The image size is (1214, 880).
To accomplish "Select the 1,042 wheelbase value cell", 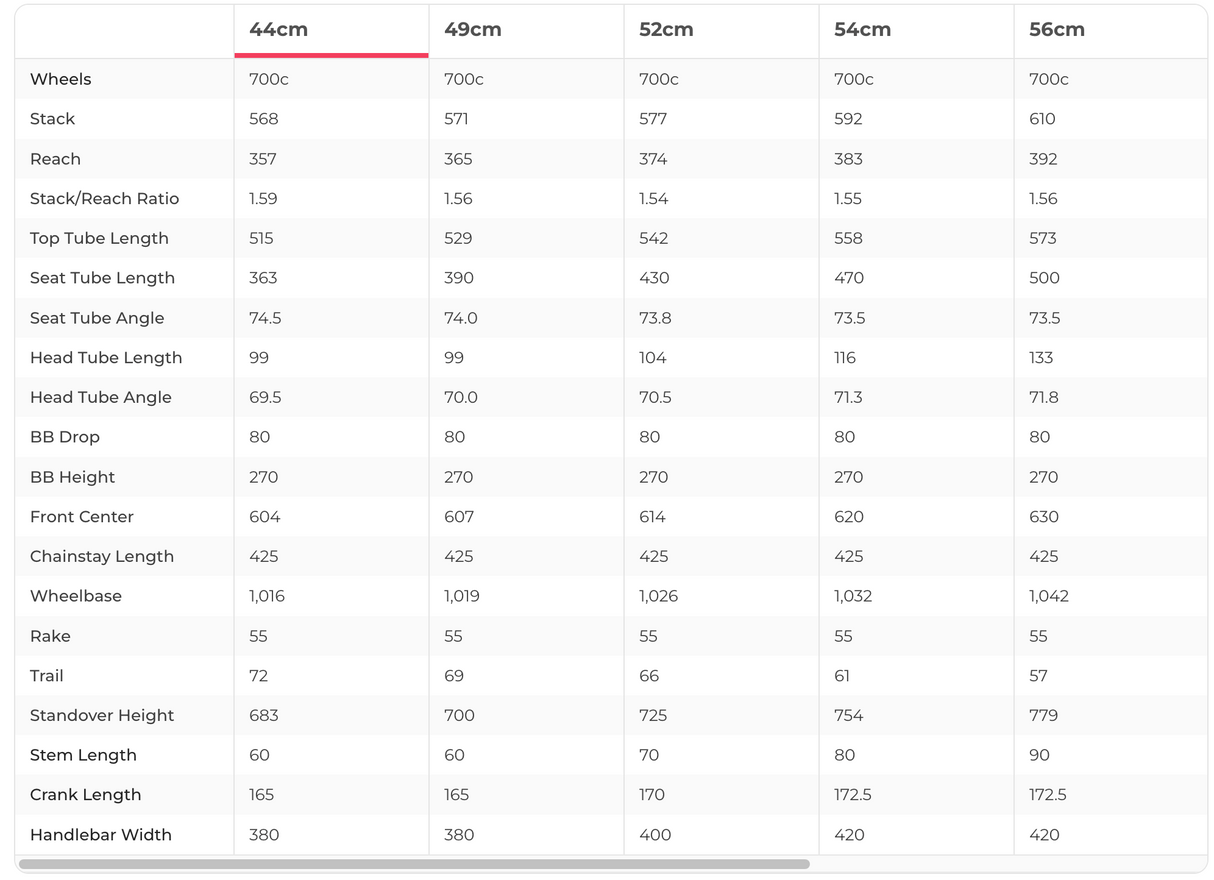I will pyautogui.click(x=1049, y=596).
